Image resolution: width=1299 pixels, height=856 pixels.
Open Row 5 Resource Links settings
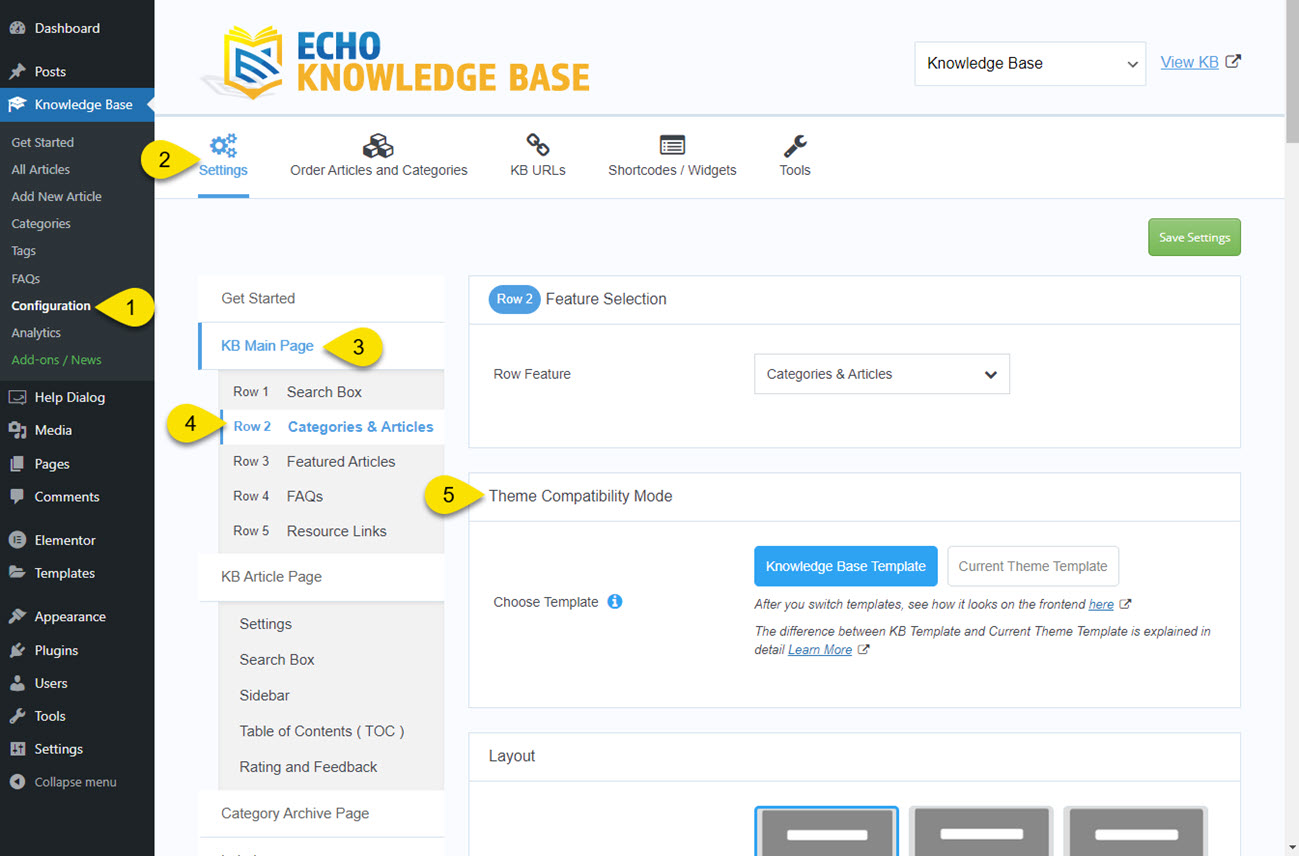point(332,531)
